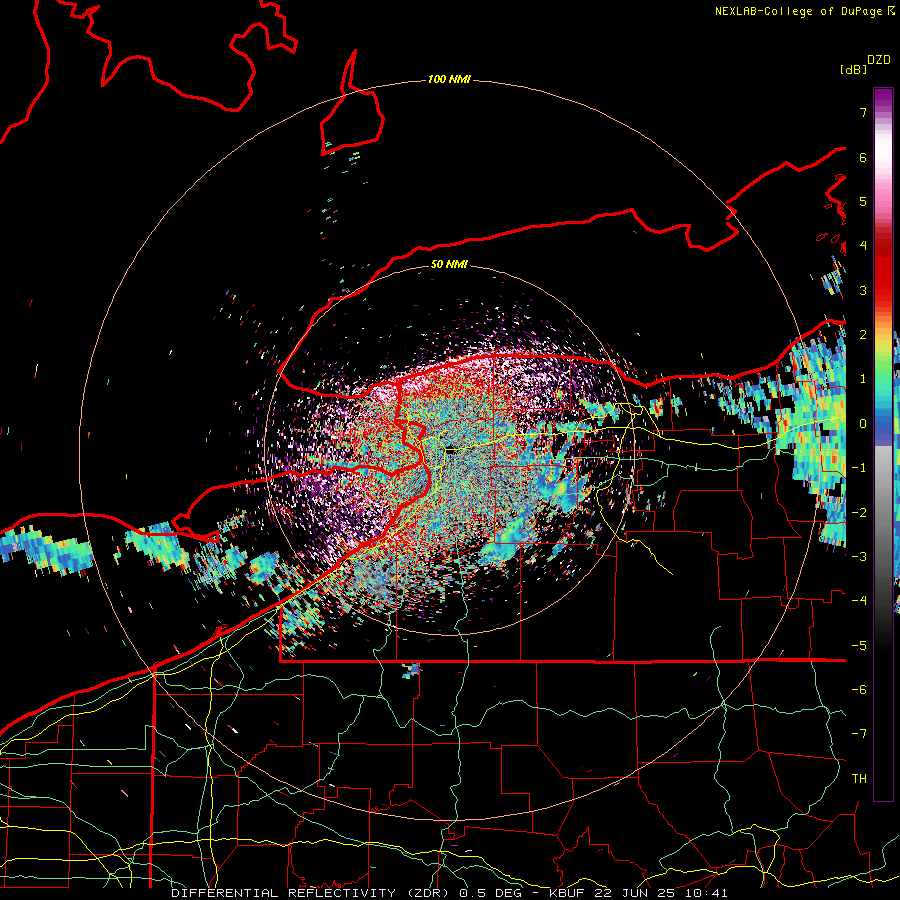Click the DZD product label above the scale
The image size is (900, 900).
(879, 59)
